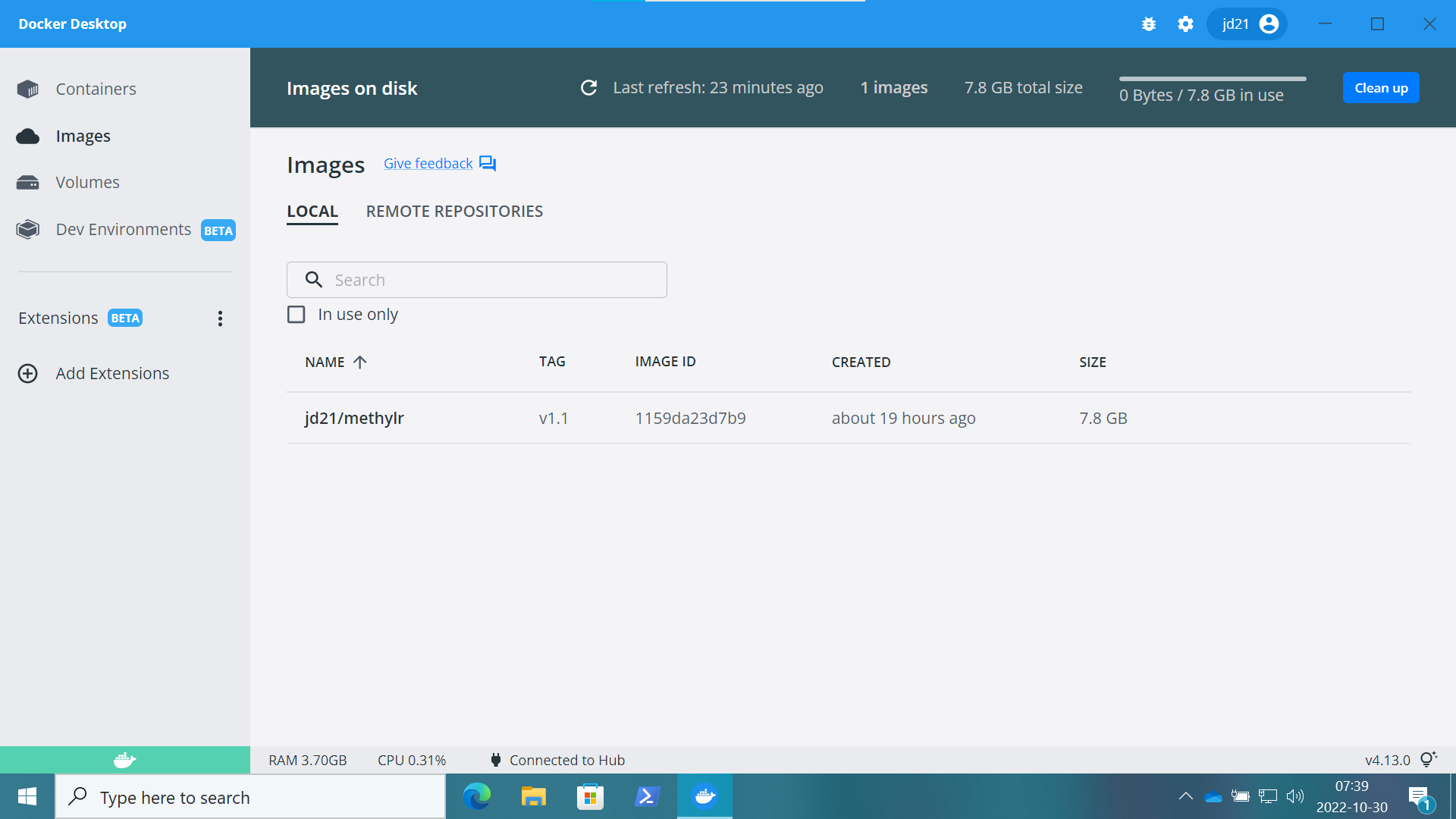Open Microsoft Store from taskbar
This screenshot has height=819, width=1456.
pos(590,796)
